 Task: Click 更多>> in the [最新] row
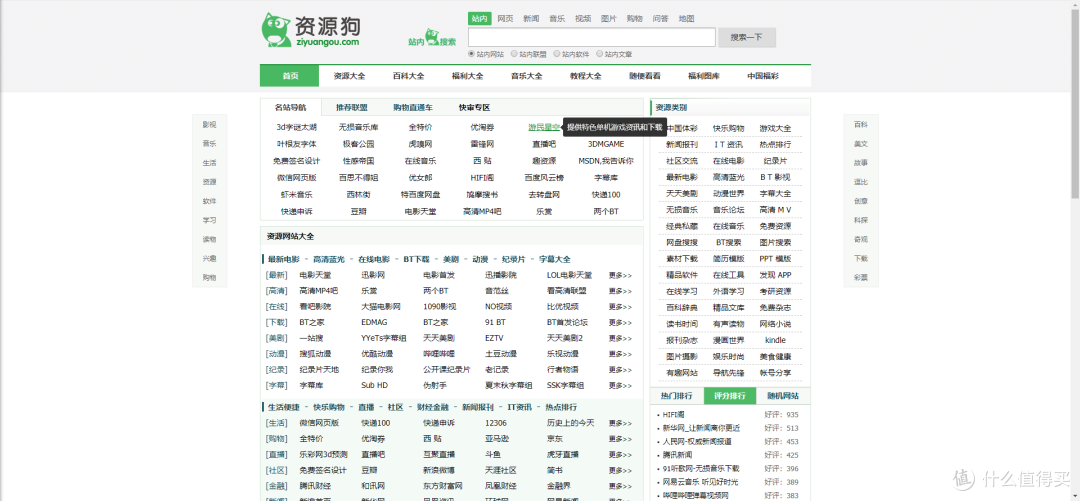coord(620,275)
